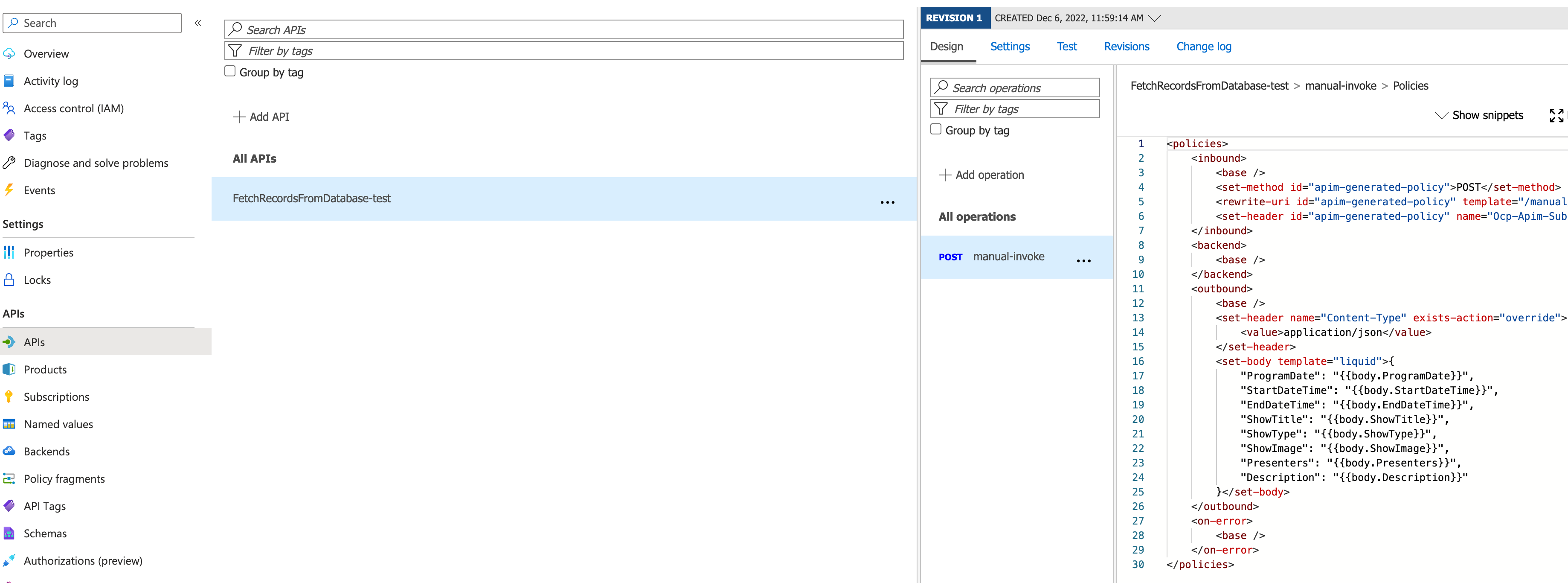Click into the APIs Filter by tags field
Screen dimensions: 1568x583
(x=563, y=50)
